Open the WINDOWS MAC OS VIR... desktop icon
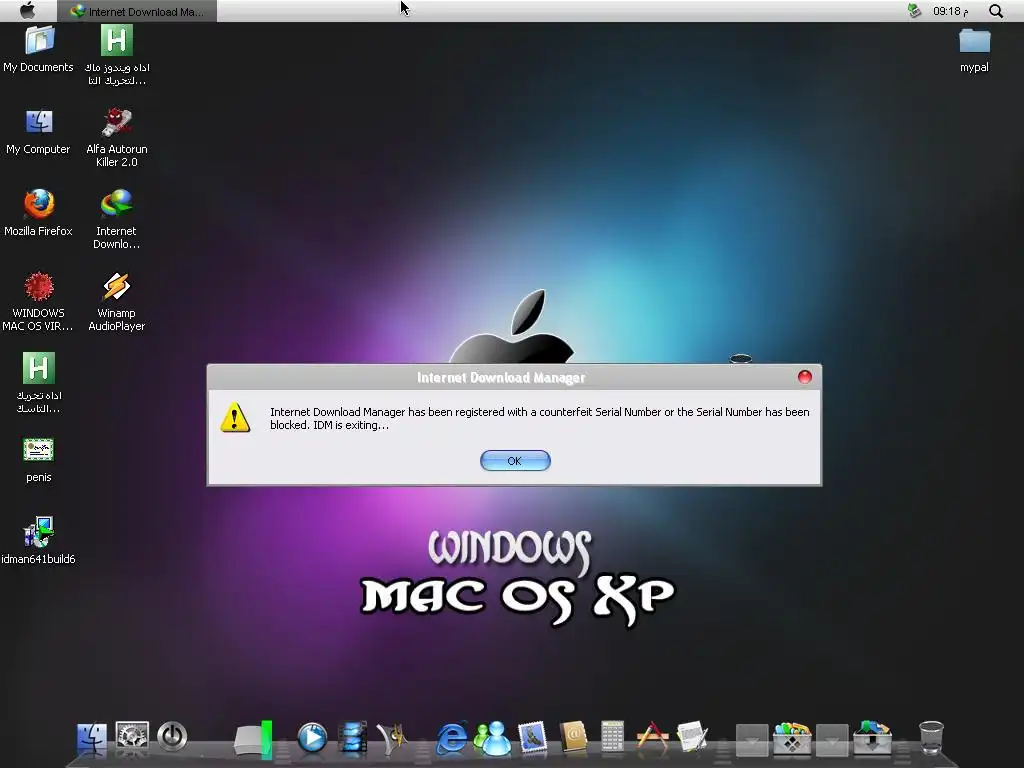The image size is (1024, 768). click(x=39, y=301)
